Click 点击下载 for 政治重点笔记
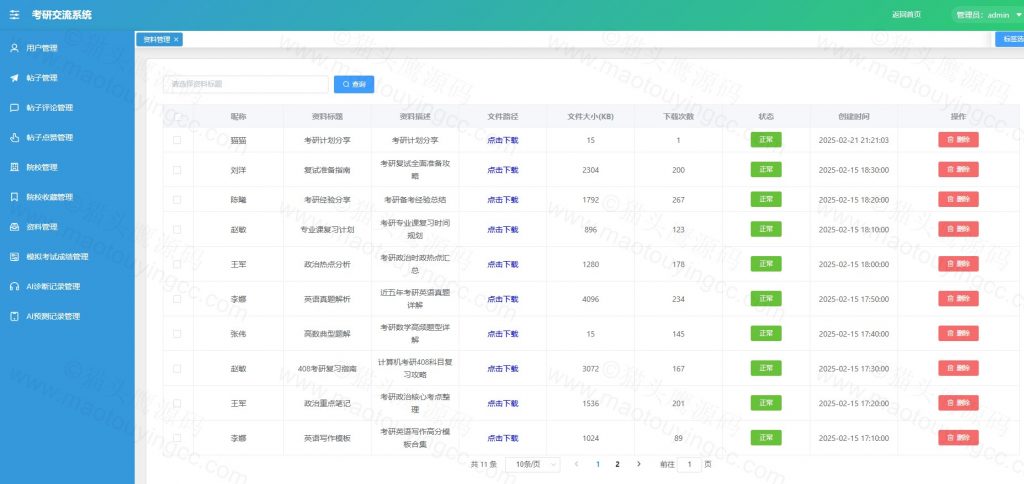Viewport: 1024px width, 484px height. tap(502, 404)
